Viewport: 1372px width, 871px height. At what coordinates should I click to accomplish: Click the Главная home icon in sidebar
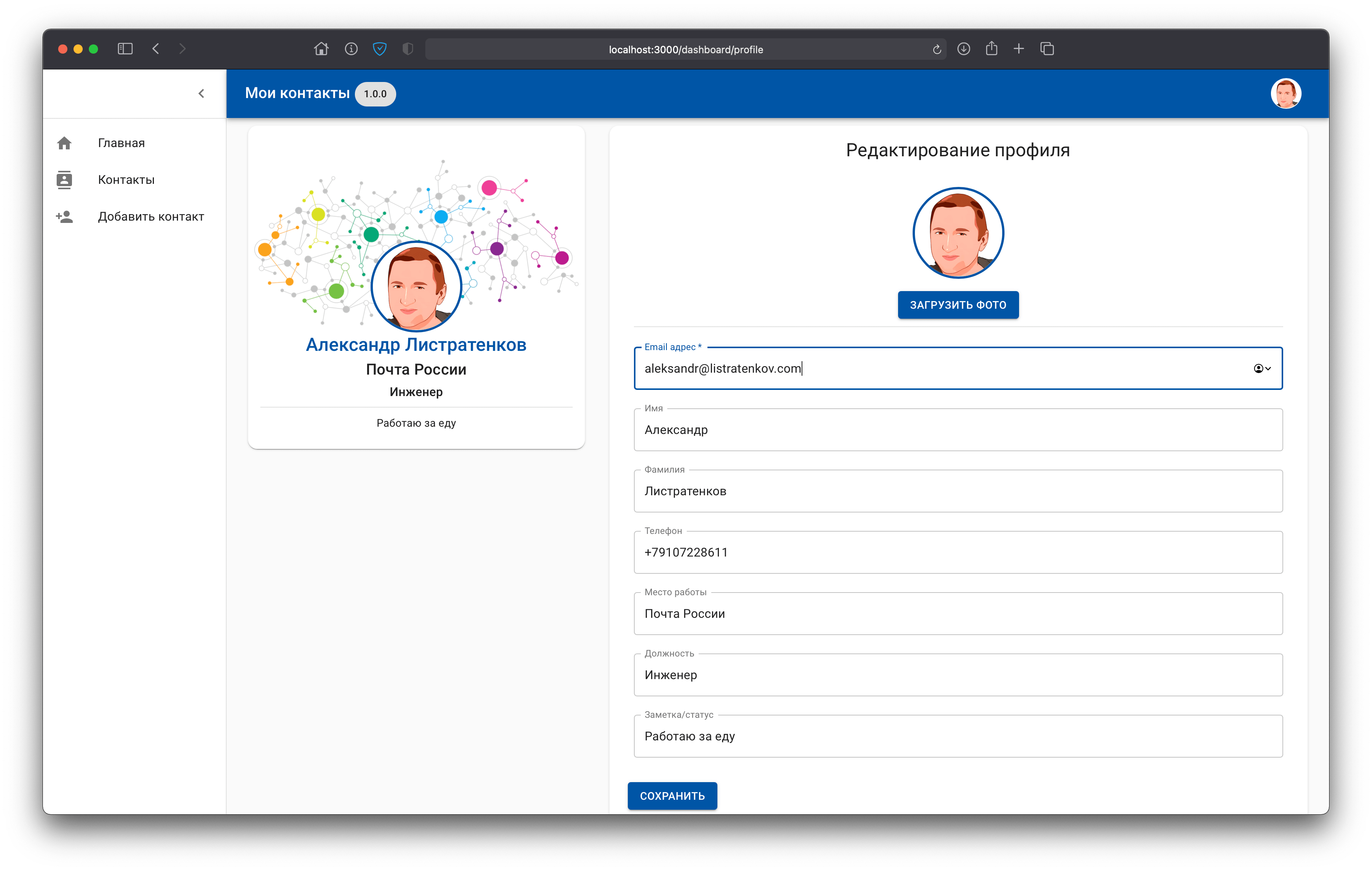64,143
